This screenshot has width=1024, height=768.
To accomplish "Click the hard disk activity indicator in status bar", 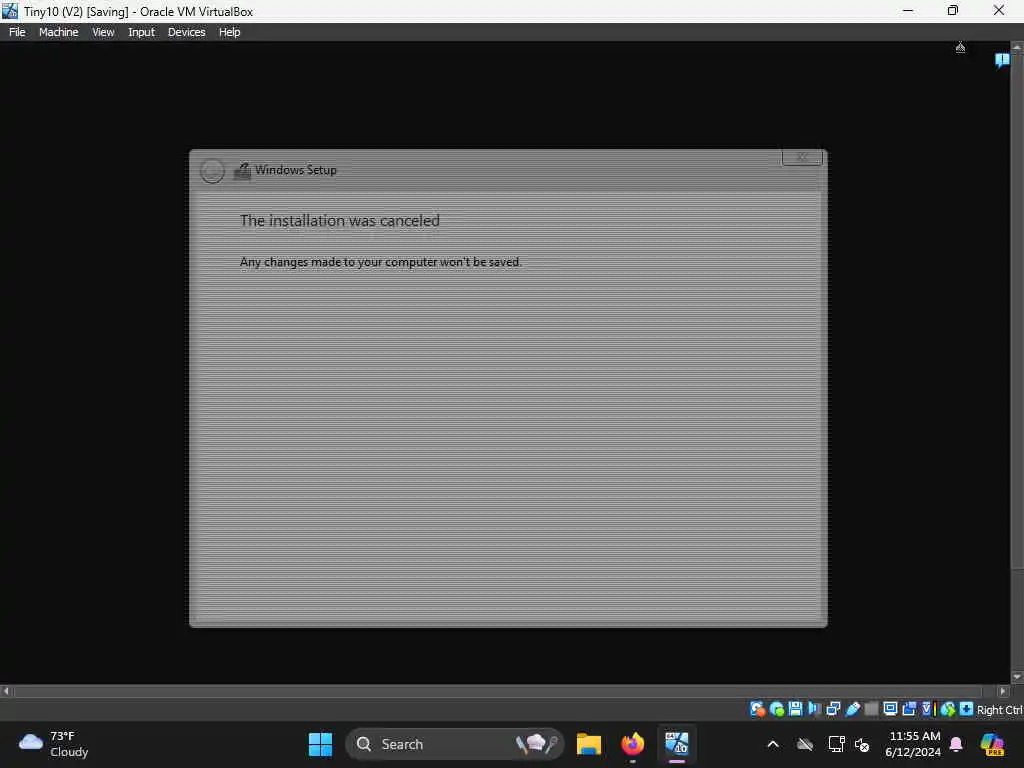I will coord(758,709).
